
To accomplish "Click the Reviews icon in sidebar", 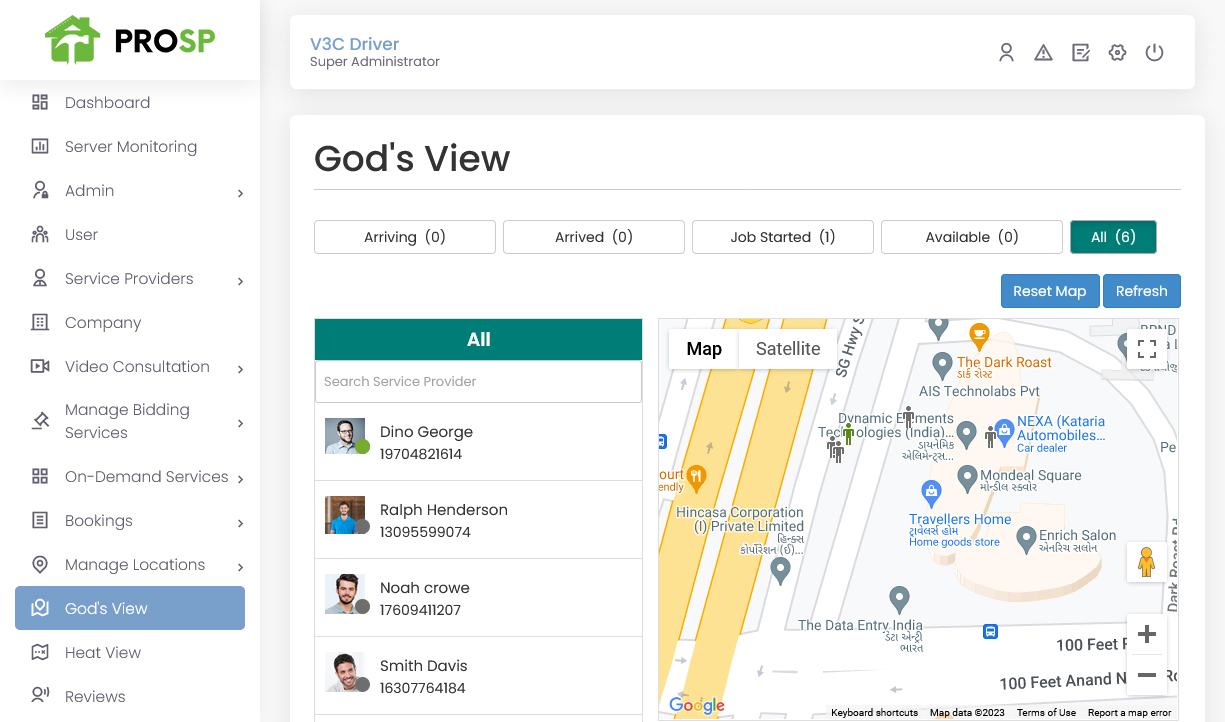I will click(x=40, y=696).
